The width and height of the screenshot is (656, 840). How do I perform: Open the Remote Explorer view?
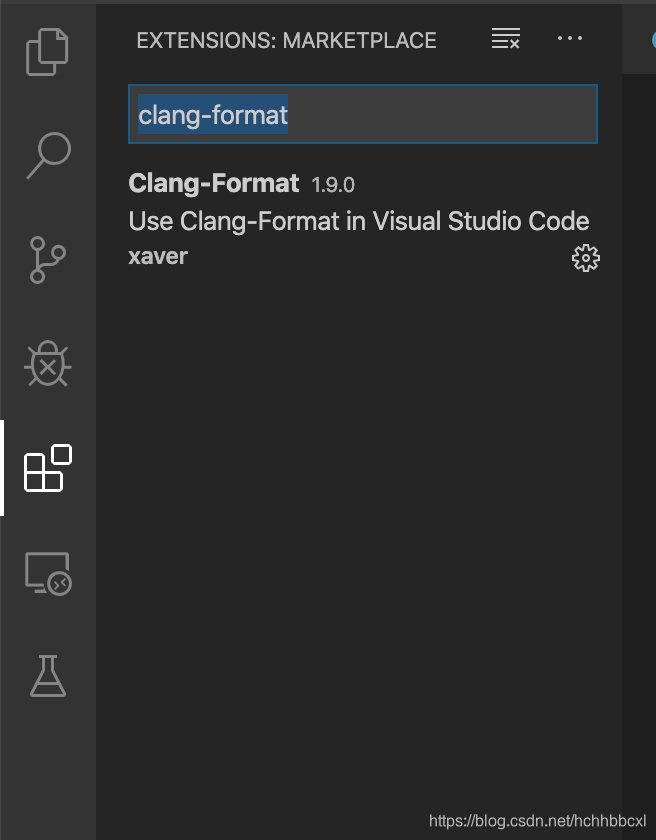[48, 574]
